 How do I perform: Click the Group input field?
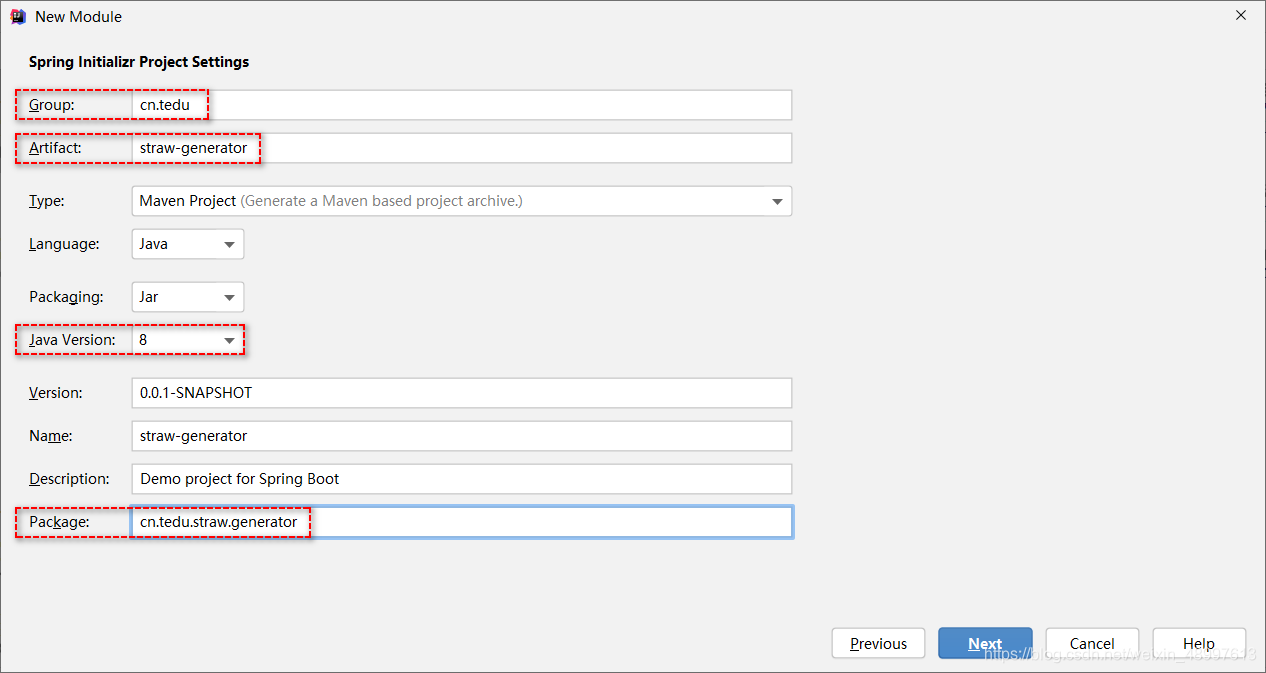pyautogui.click(x=462, y=105)
